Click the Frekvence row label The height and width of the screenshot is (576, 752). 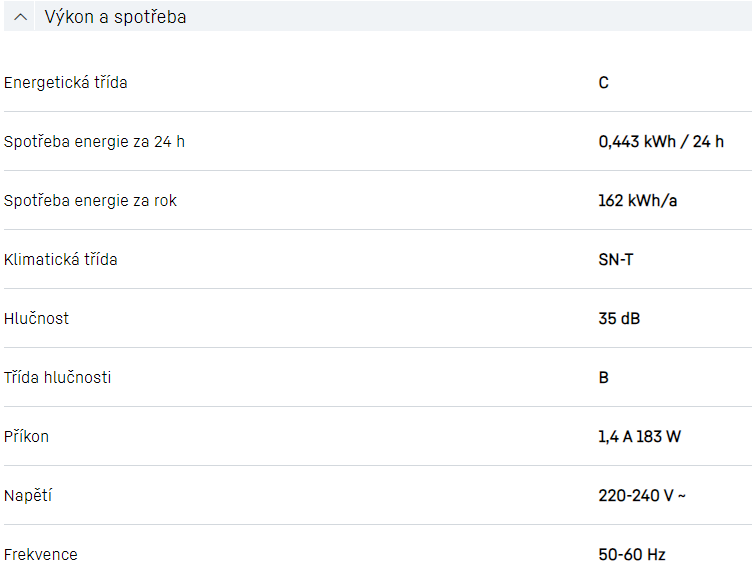point(40,554)
